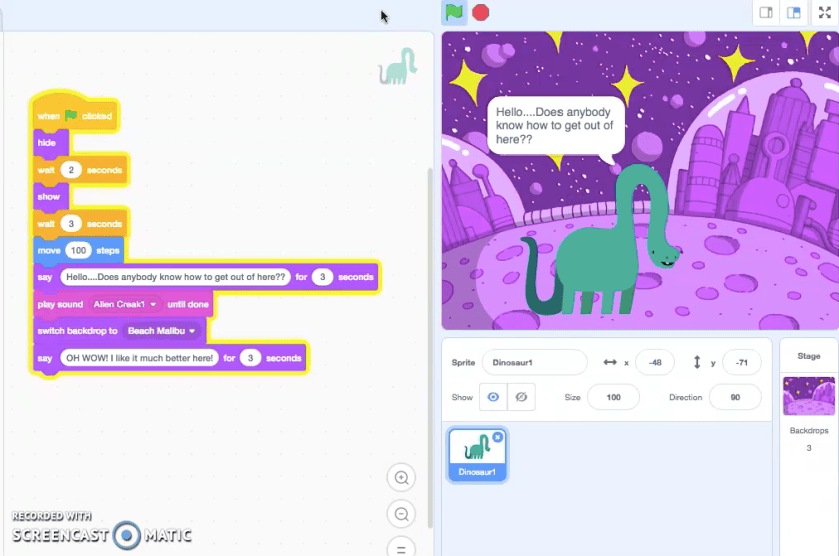Click the 'when flag clicked' hat block

point(75,116)
